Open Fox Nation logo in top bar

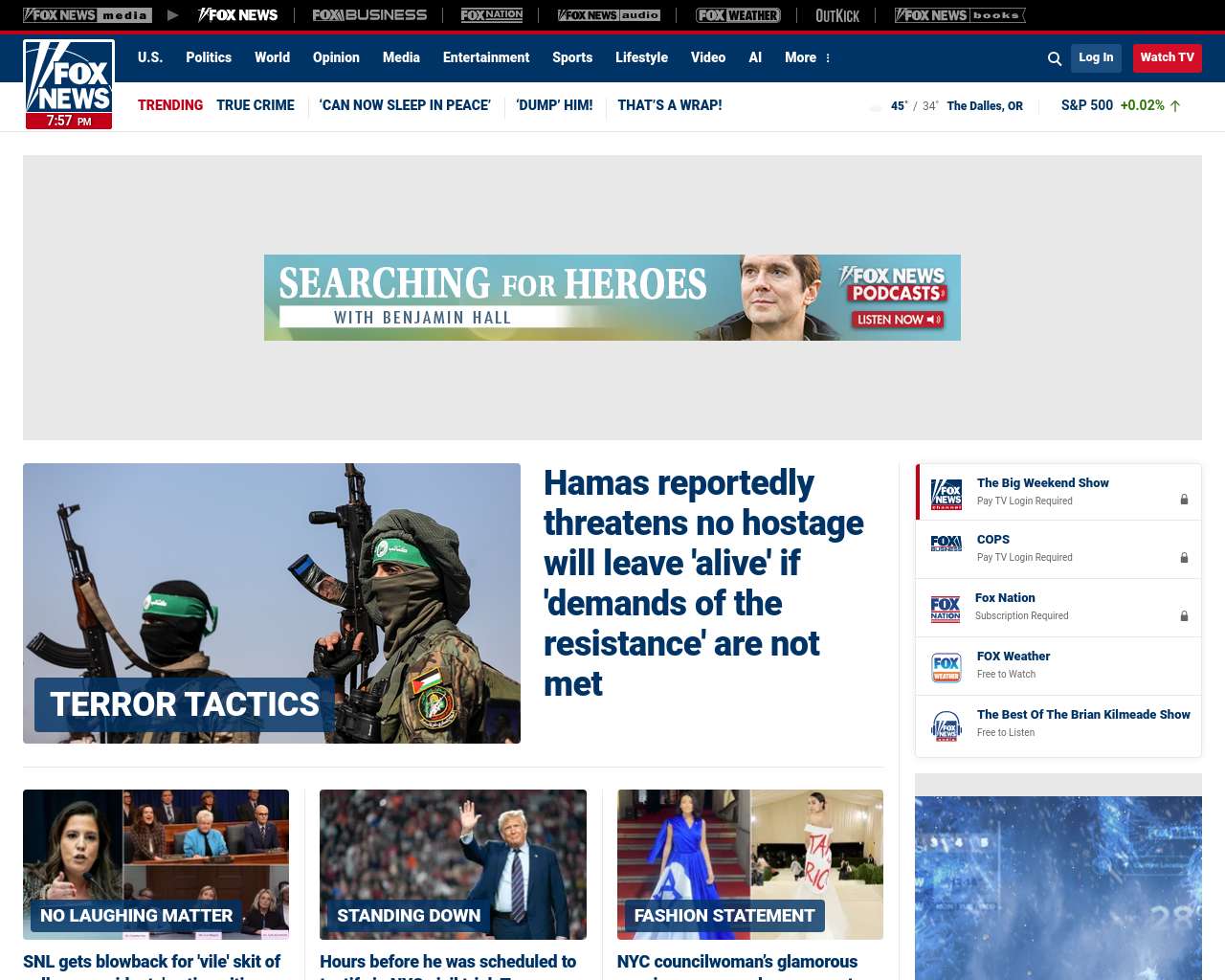pos(492,15)
